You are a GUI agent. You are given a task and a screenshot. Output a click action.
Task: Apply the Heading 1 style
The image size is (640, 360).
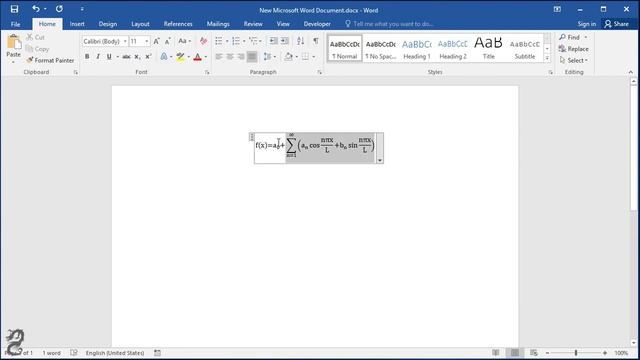tap(417, 49)
